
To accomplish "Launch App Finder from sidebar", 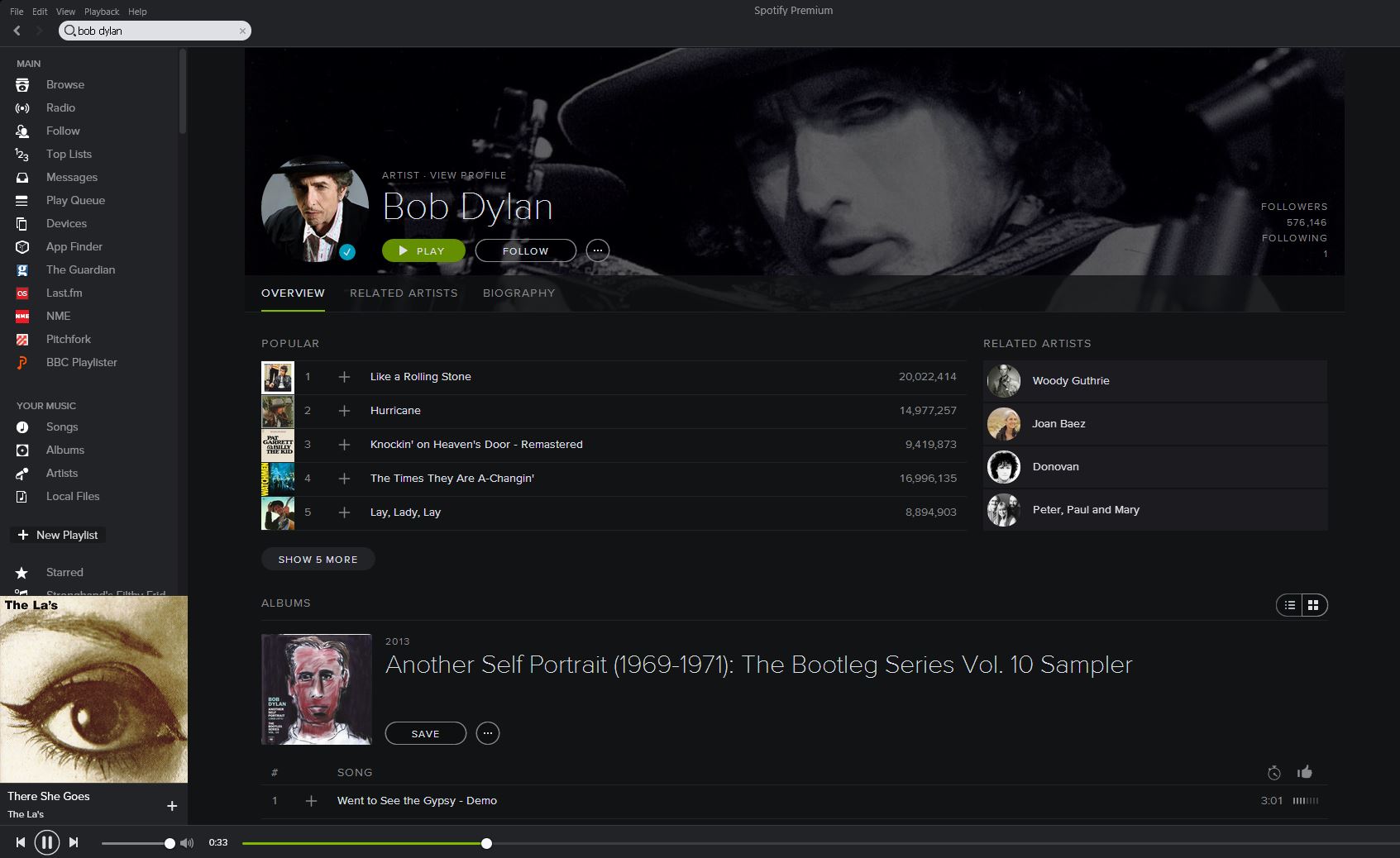I will click(74, 246).
